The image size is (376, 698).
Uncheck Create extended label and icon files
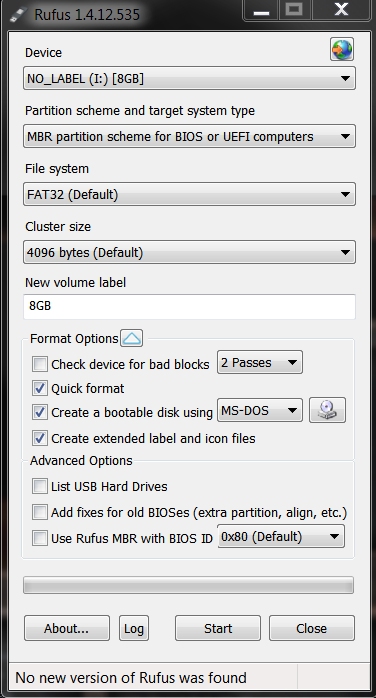(x=40, y=438)
